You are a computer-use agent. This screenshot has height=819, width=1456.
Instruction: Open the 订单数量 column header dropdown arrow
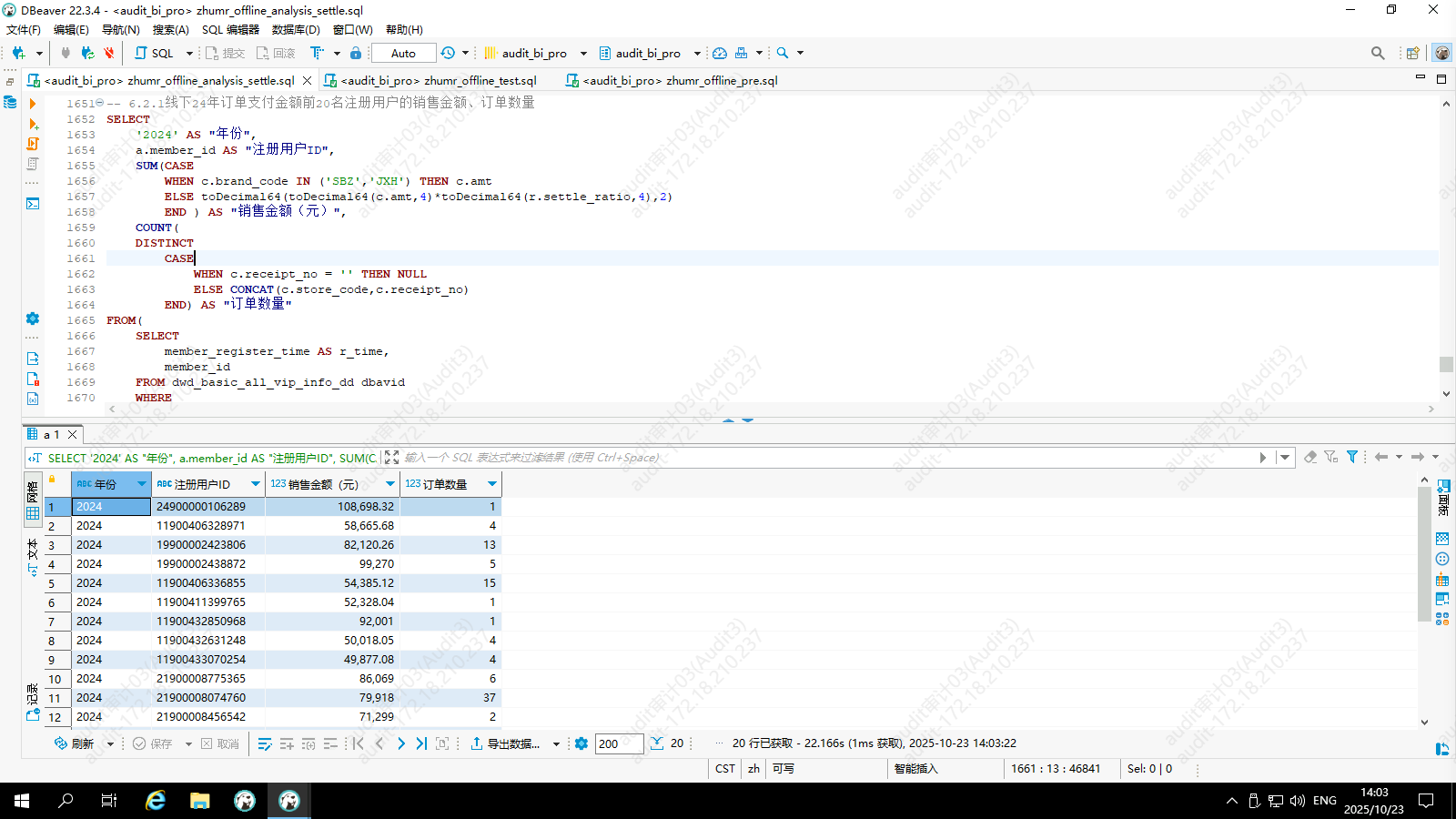click(492, 484)
